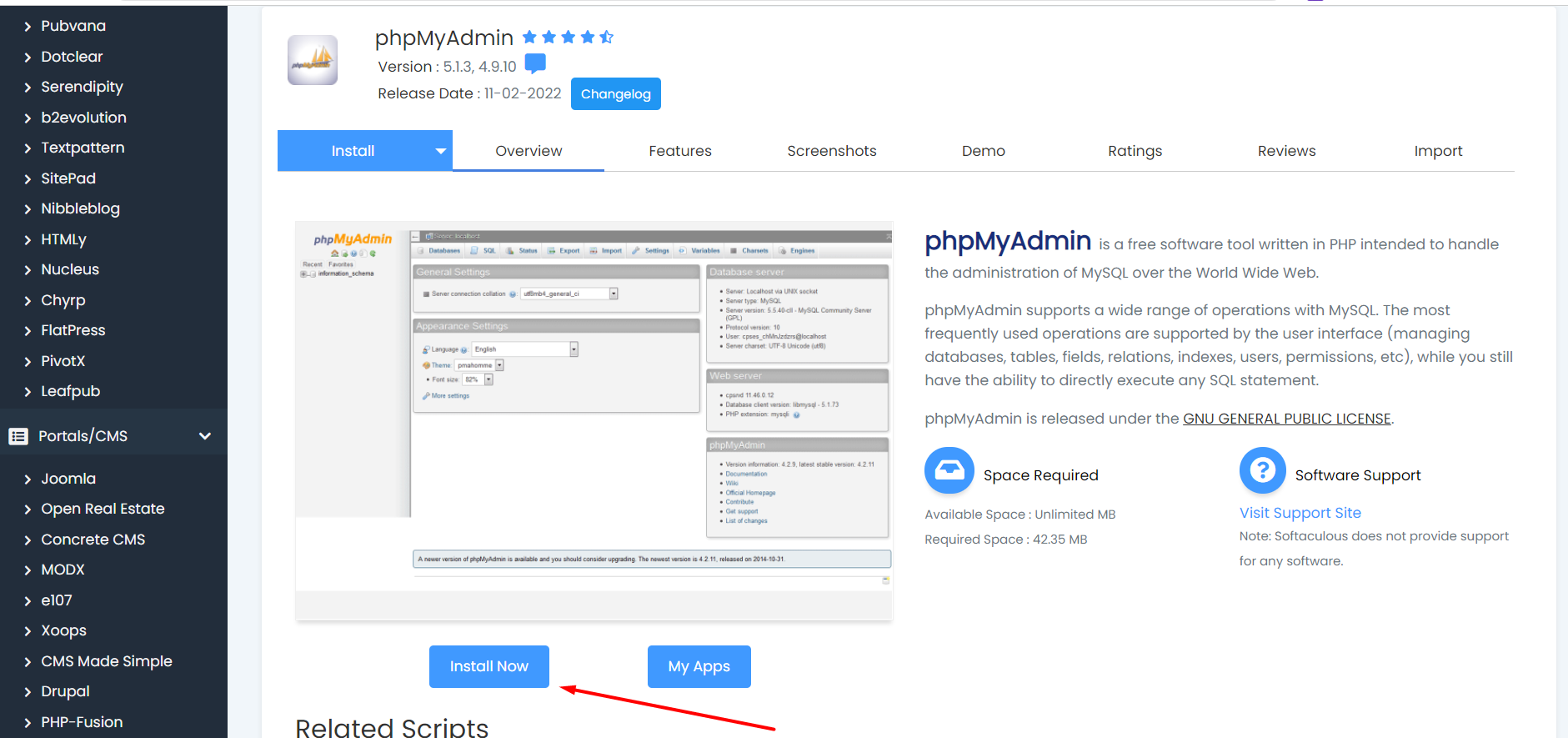Select Textpattern in the sidebar
Viewport: 1568px width, 738px height.
coord(83,148)
